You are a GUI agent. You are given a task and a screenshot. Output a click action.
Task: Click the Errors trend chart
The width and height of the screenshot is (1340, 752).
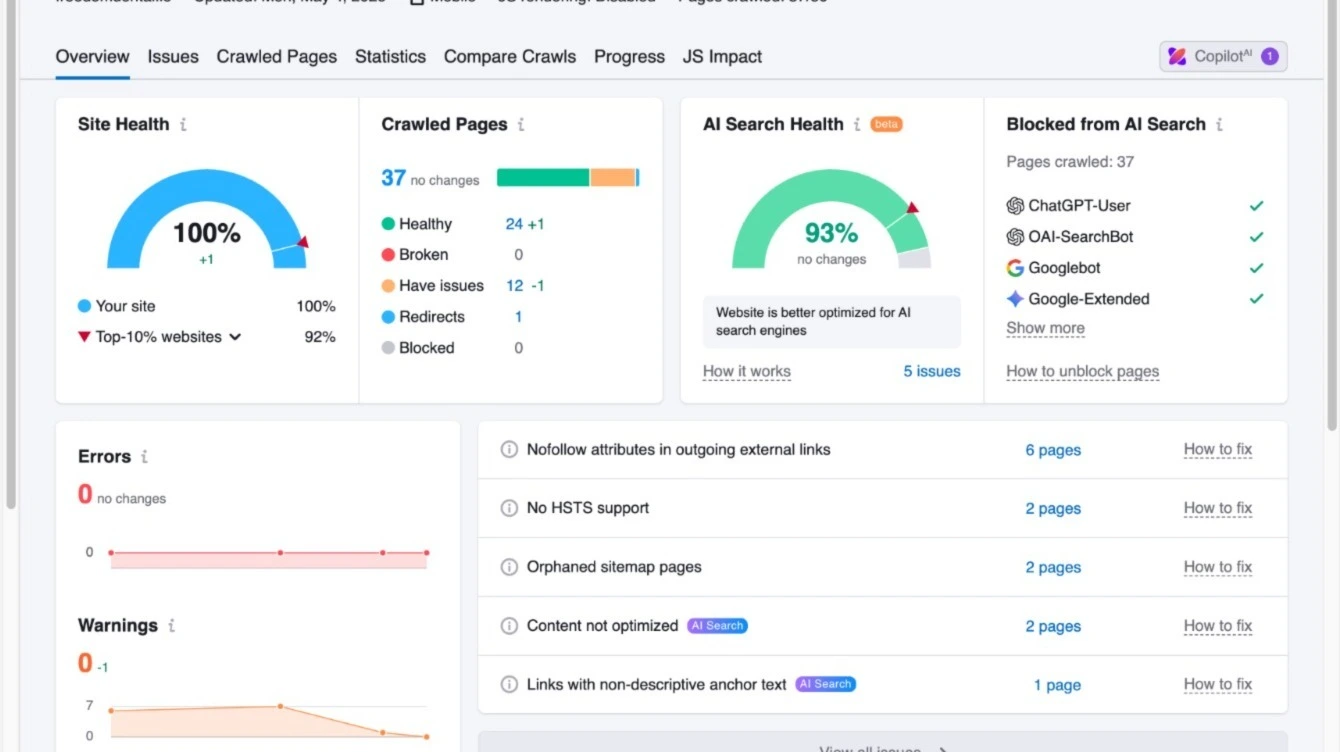(268, 558)
